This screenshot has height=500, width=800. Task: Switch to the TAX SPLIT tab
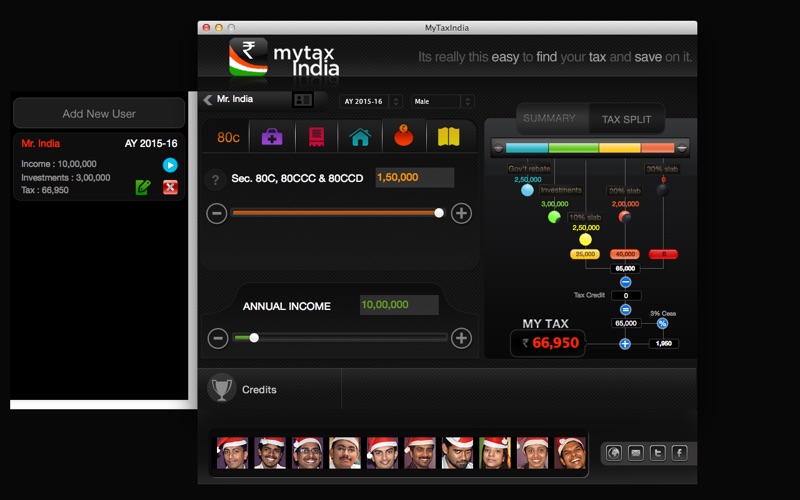[627, 119]
